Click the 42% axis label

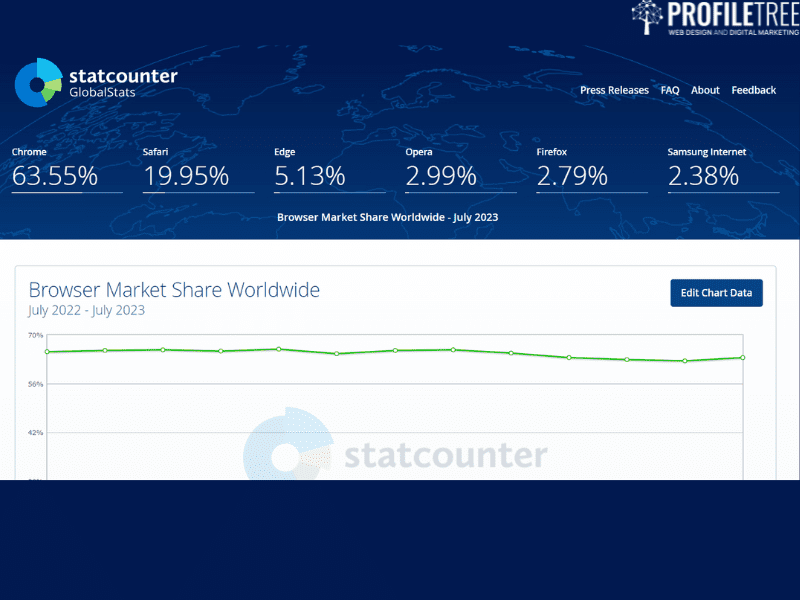35,433
